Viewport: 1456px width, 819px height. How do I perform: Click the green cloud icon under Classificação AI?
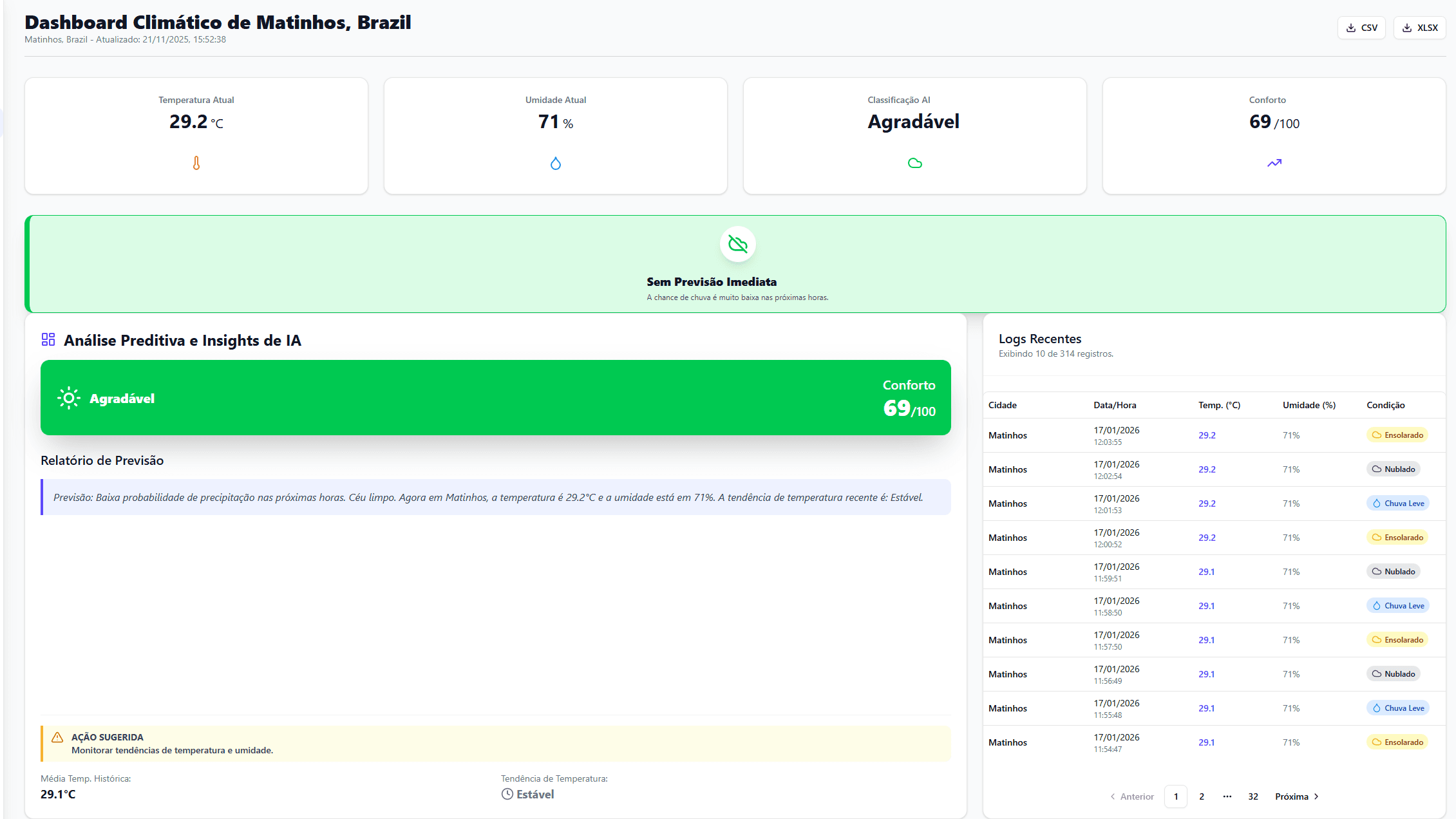[x=914, y=164]
